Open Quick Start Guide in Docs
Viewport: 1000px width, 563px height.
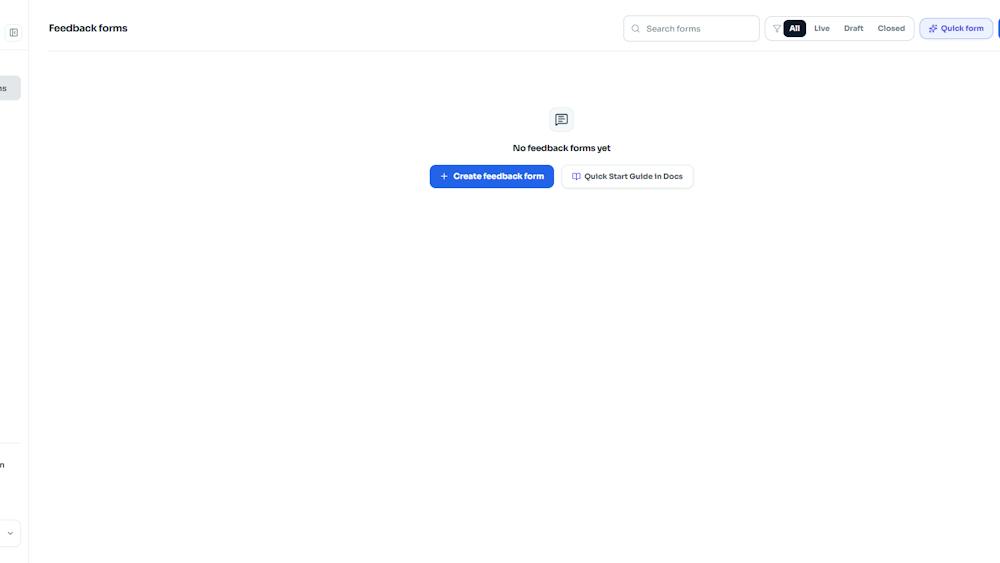click(628, 177)
